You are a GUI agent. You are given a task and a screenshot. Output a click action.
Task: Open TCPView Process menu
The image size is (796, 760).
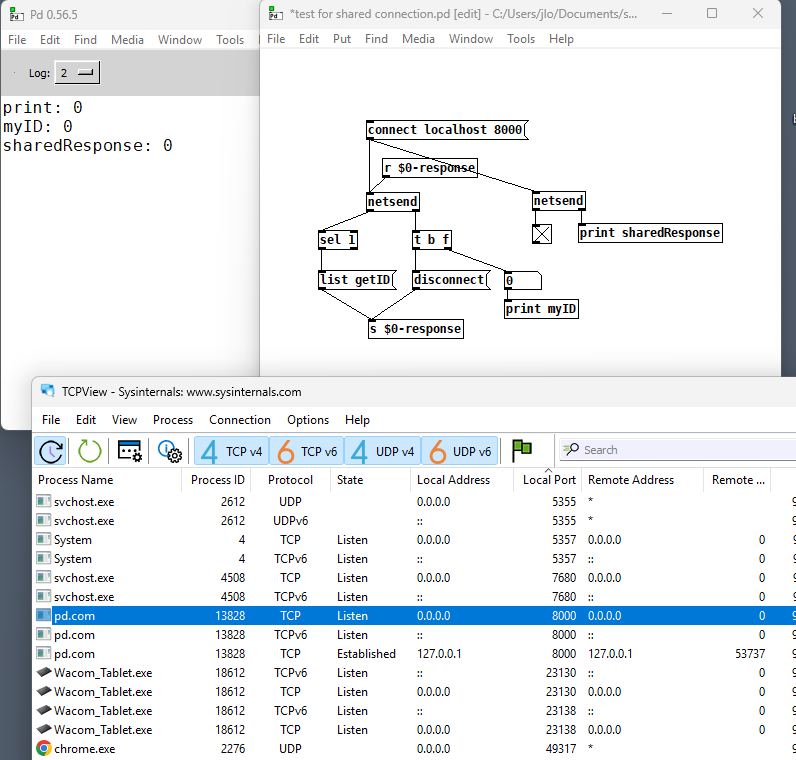173,420
